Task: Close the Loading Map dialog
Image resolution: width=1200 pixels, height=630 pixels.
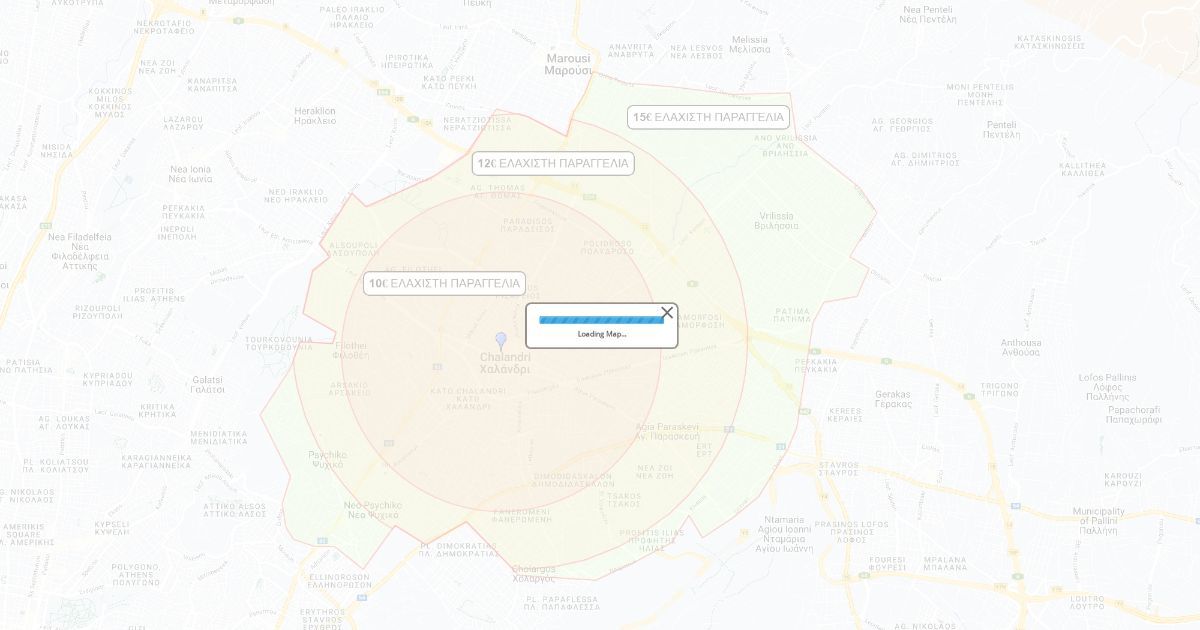Action: [667, 313]
